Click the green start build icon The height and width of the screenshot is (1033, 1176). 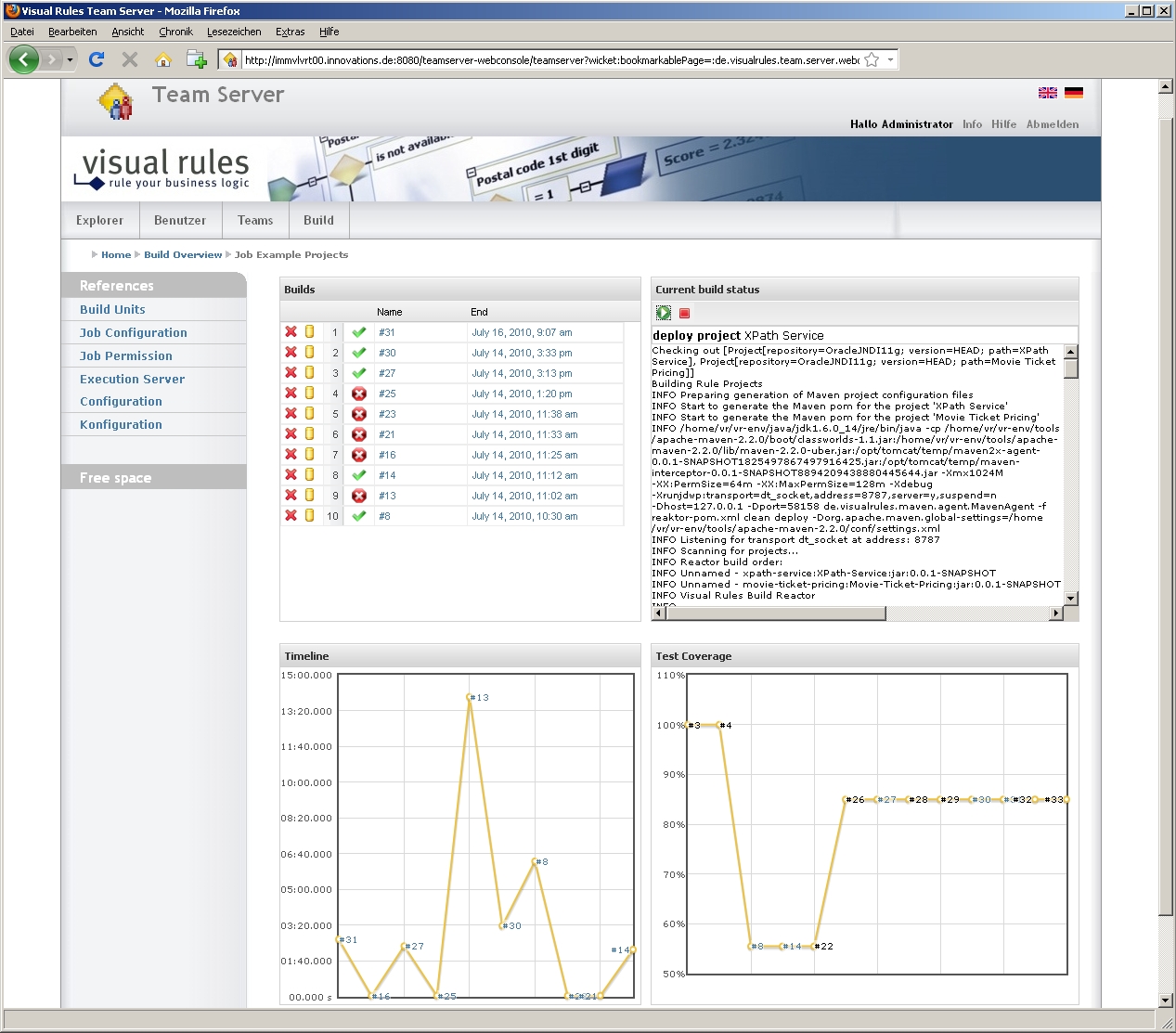pos(664,313)
